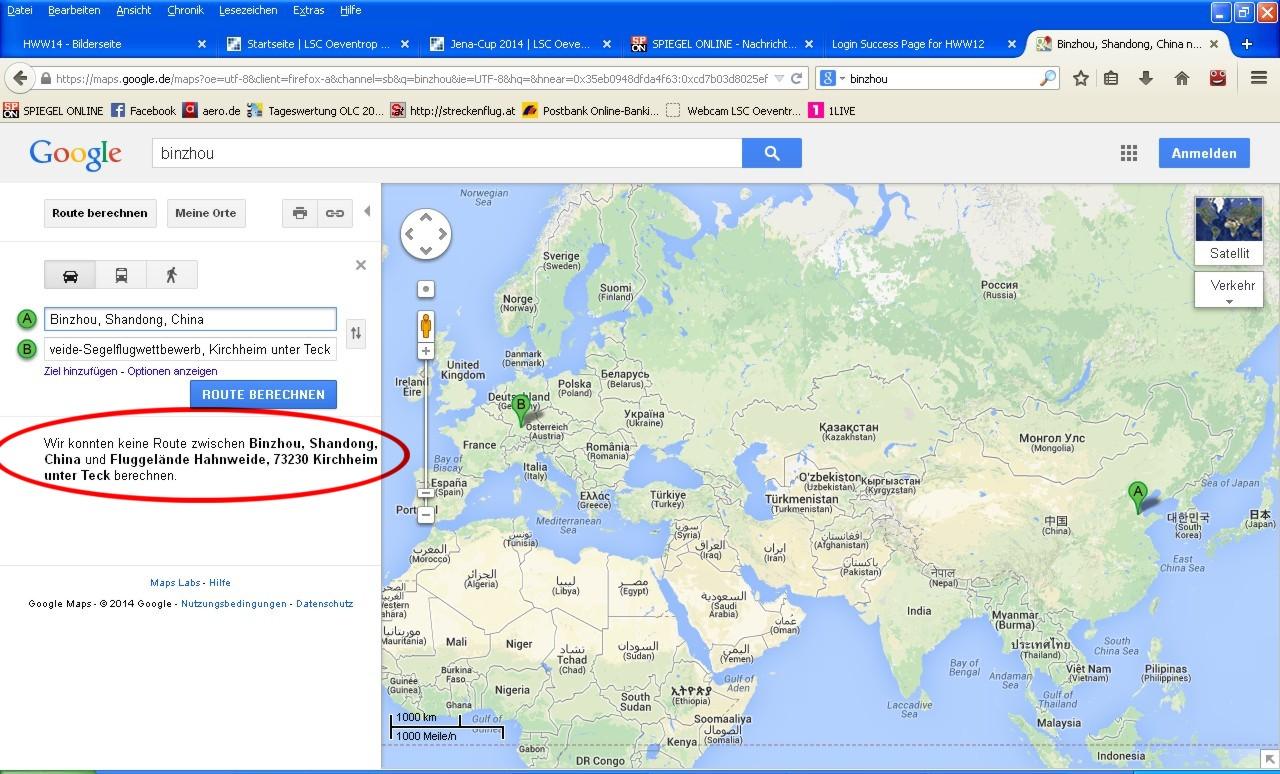Click the Google apps grid icon
Screen dimensions: 1280x774
[x=1129, y=153]
